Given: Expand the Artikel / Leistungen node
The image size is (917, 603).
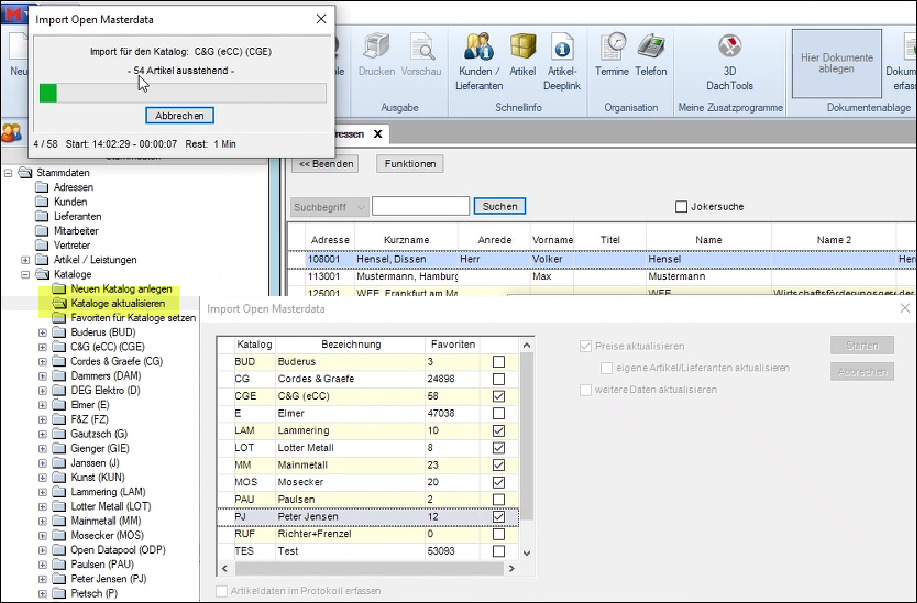Looking at the screenshot, I should [25, 260].
